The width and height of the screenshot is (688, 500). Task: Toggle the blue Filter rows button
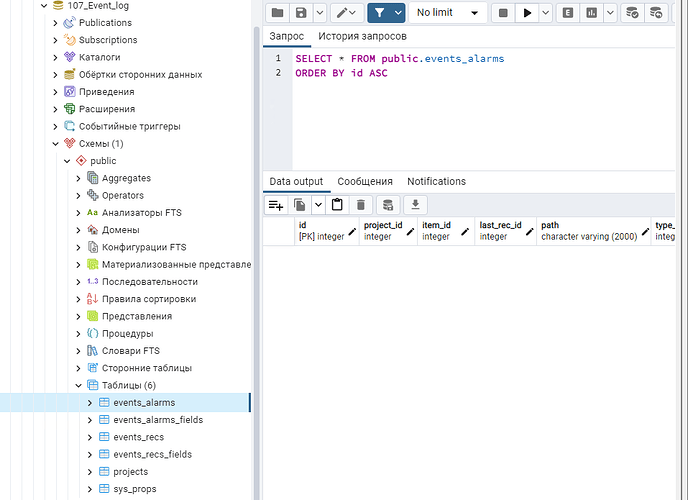click(x=379, y=13)
